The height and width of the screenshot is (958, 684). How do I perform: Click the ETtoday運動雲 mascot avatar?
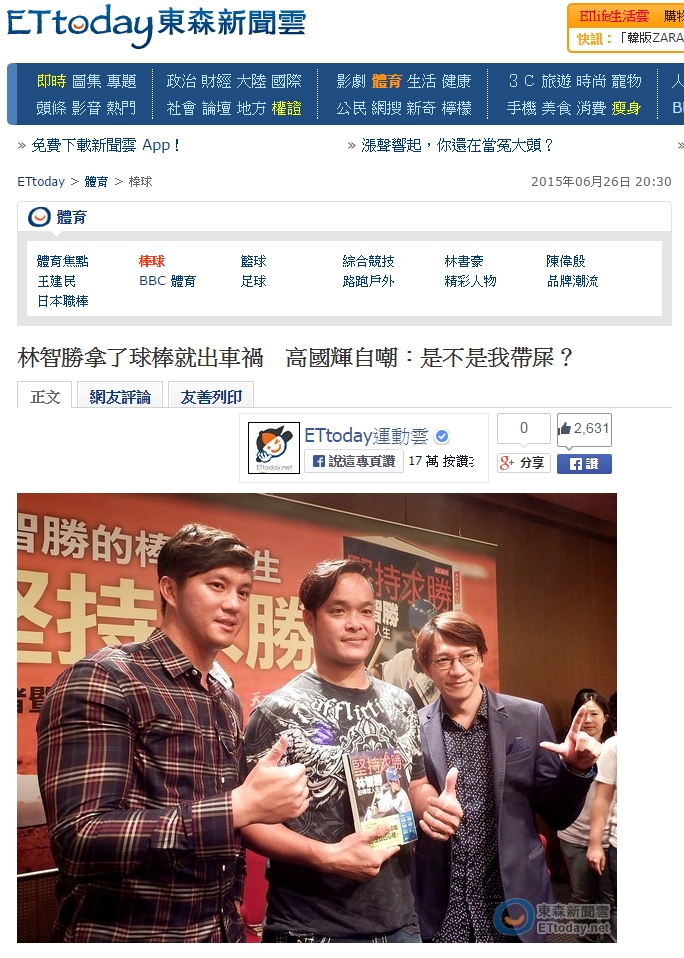coord(274,448)
